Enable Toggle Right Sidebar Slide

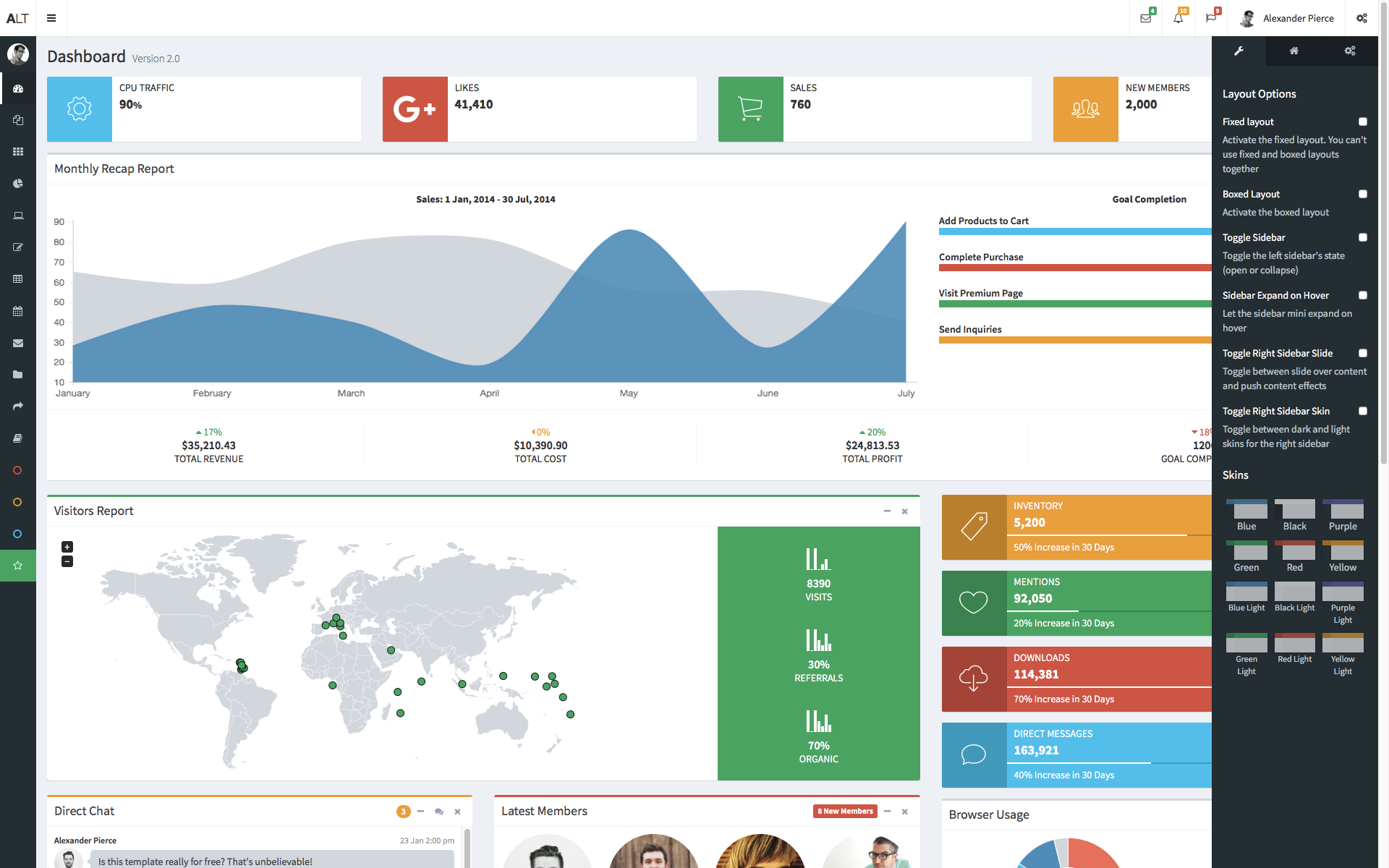(x=1362, y=353)
